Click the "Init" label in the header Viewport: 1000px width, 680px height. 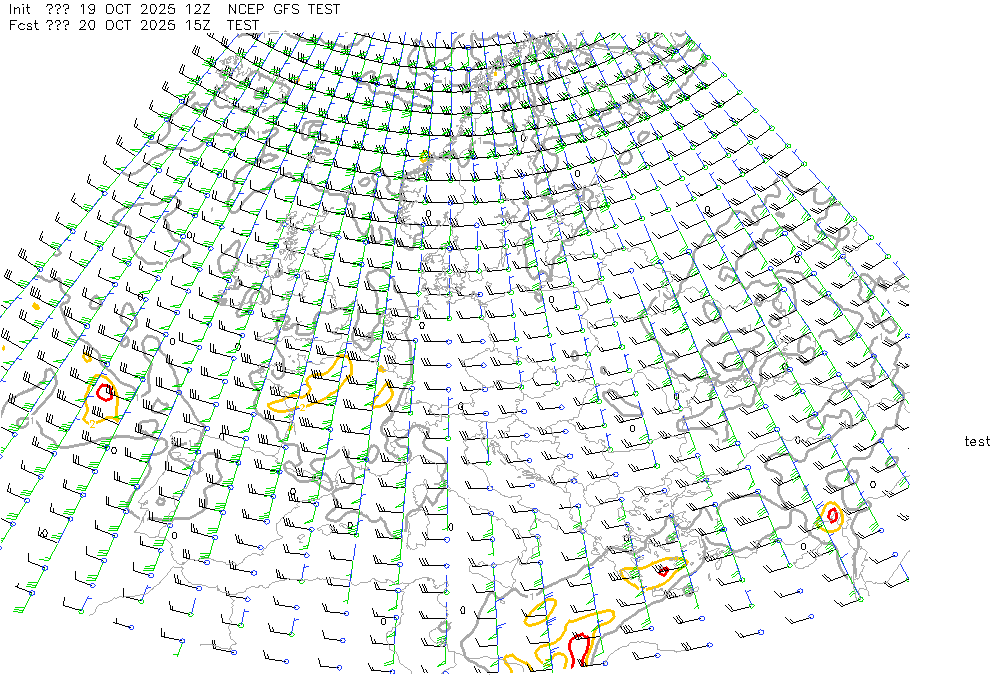point(19,9)
